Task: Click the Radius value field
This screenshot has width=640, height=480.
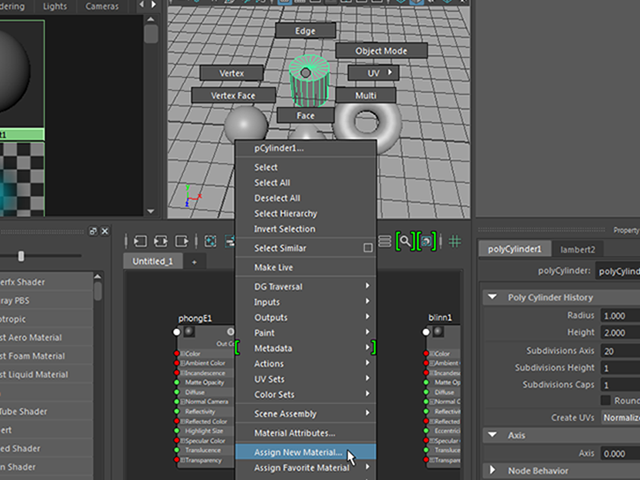Action: click(620, 316)
